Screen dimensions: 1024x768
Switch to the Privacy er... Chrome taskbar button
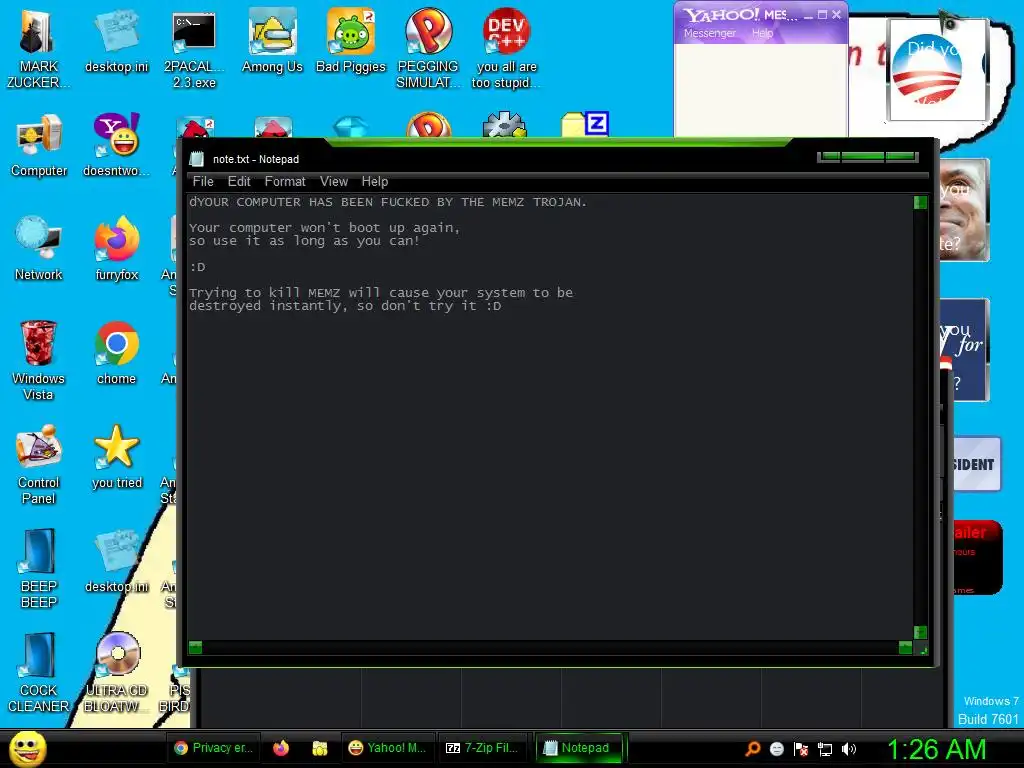214,748
